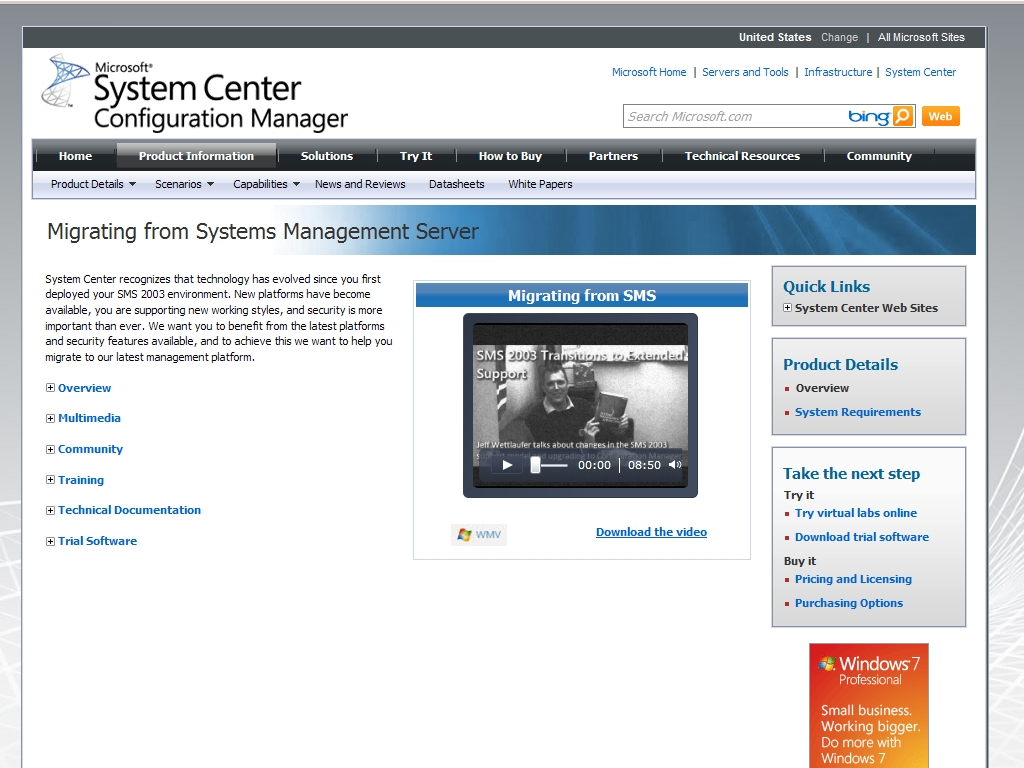Click the Windows 7 Professional ad banner
The height and width of the screenshot is (768, 1024).
869,705
